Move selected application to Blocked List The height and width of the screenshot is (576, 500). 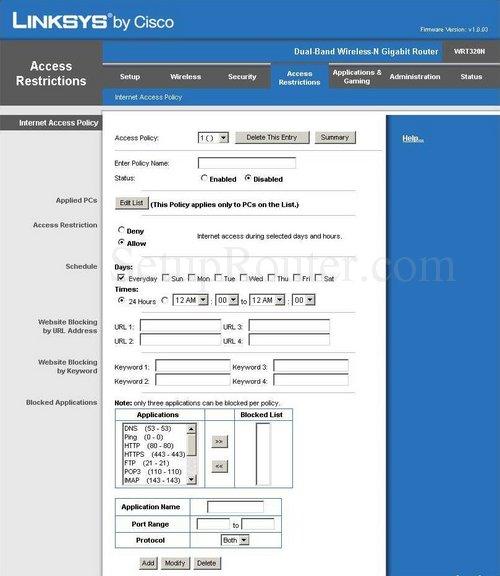click(219, 441)
